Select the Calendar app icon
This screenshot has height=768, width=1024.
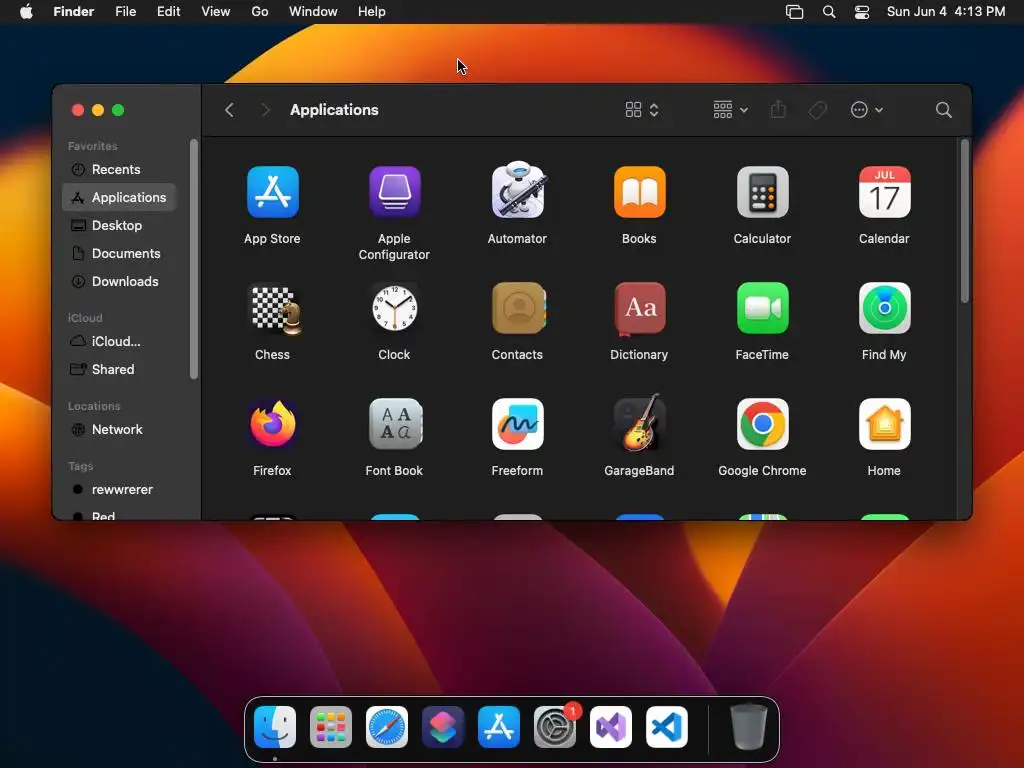point(884,192)
